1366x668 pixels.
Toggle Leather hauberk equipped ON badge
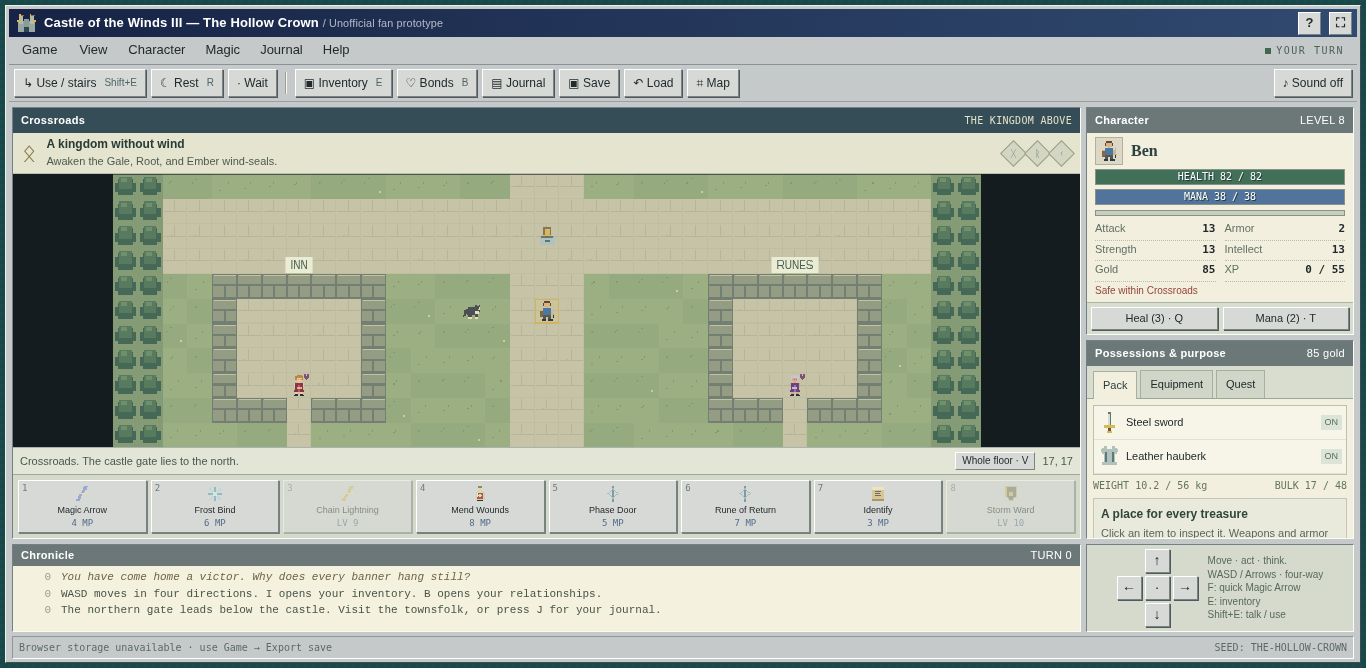(x=1331, y=456)
